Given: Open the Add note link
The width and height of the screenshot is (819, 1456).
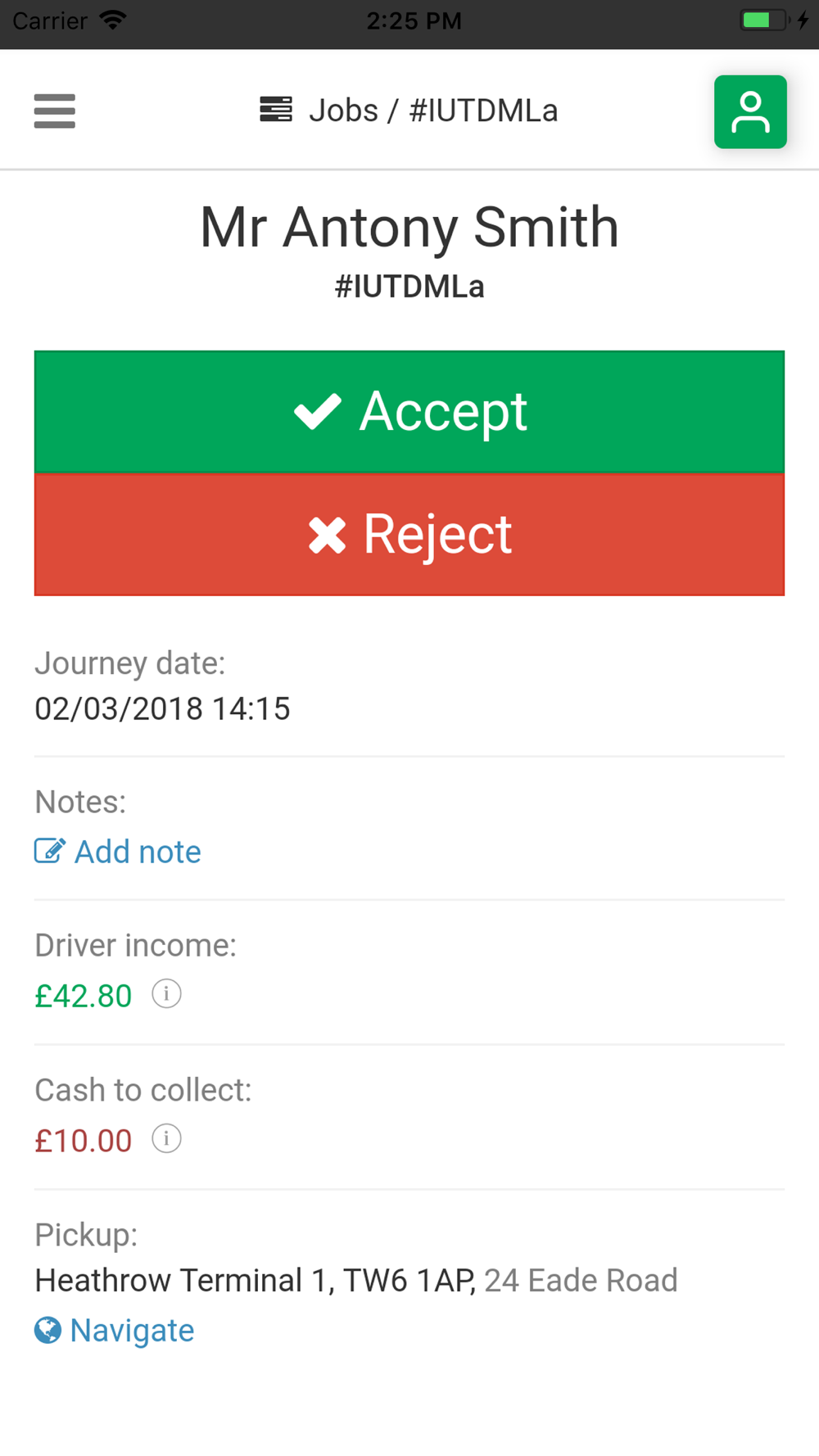Looking at the screenshot, I should [138, 852].
